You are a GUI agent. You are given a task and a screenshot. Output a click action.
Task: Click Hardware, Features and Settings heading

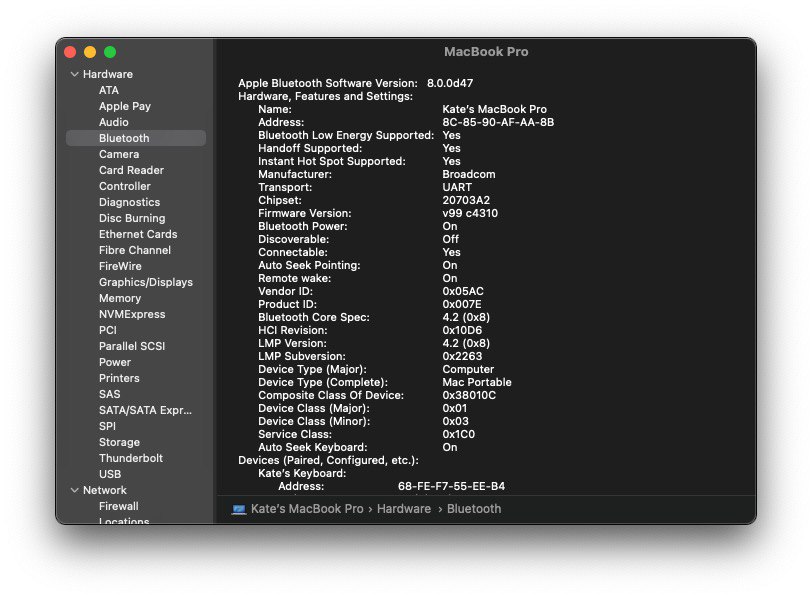[325, 96]
